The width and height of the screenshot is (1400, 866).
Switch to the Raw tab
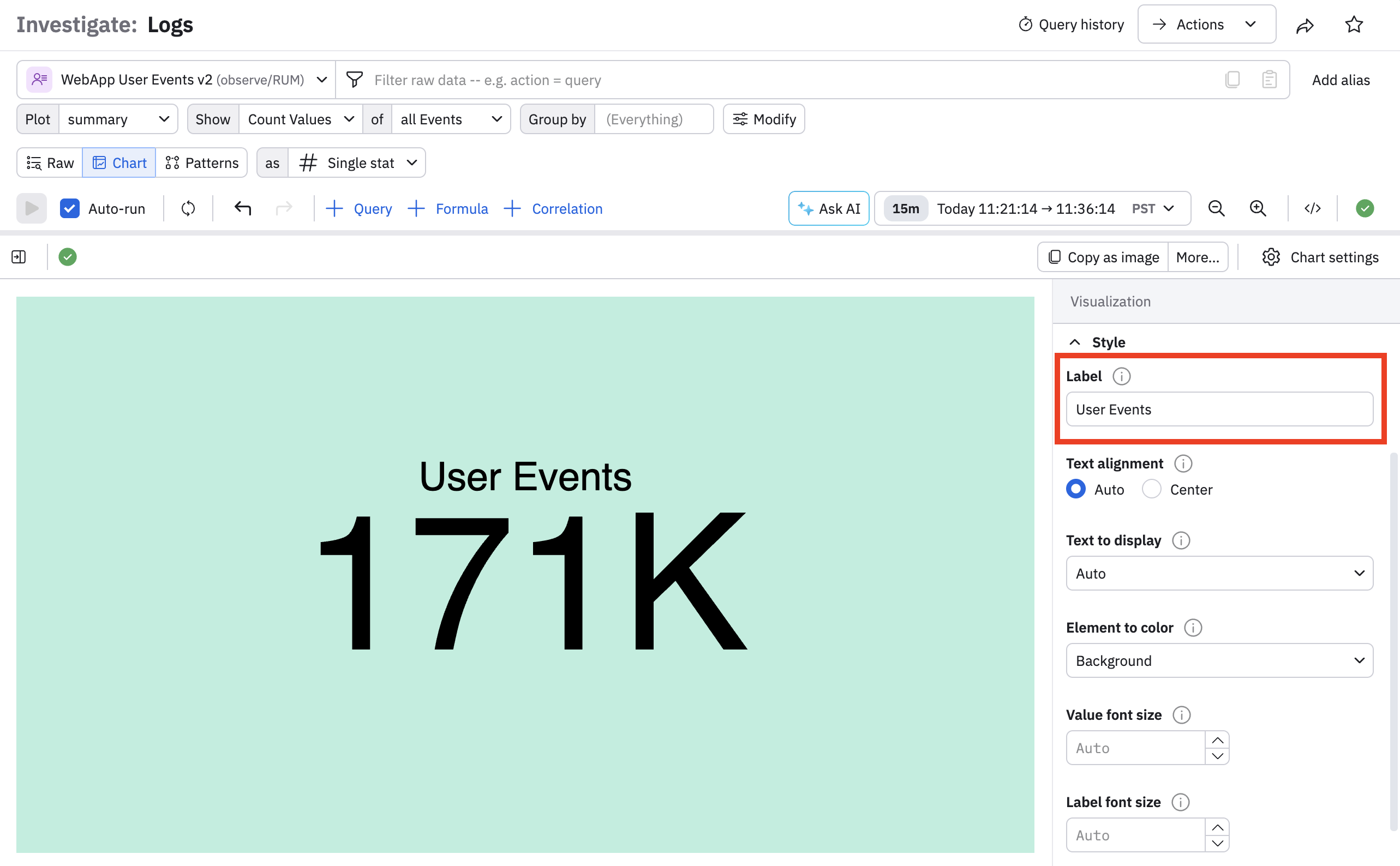pos(50,163)
